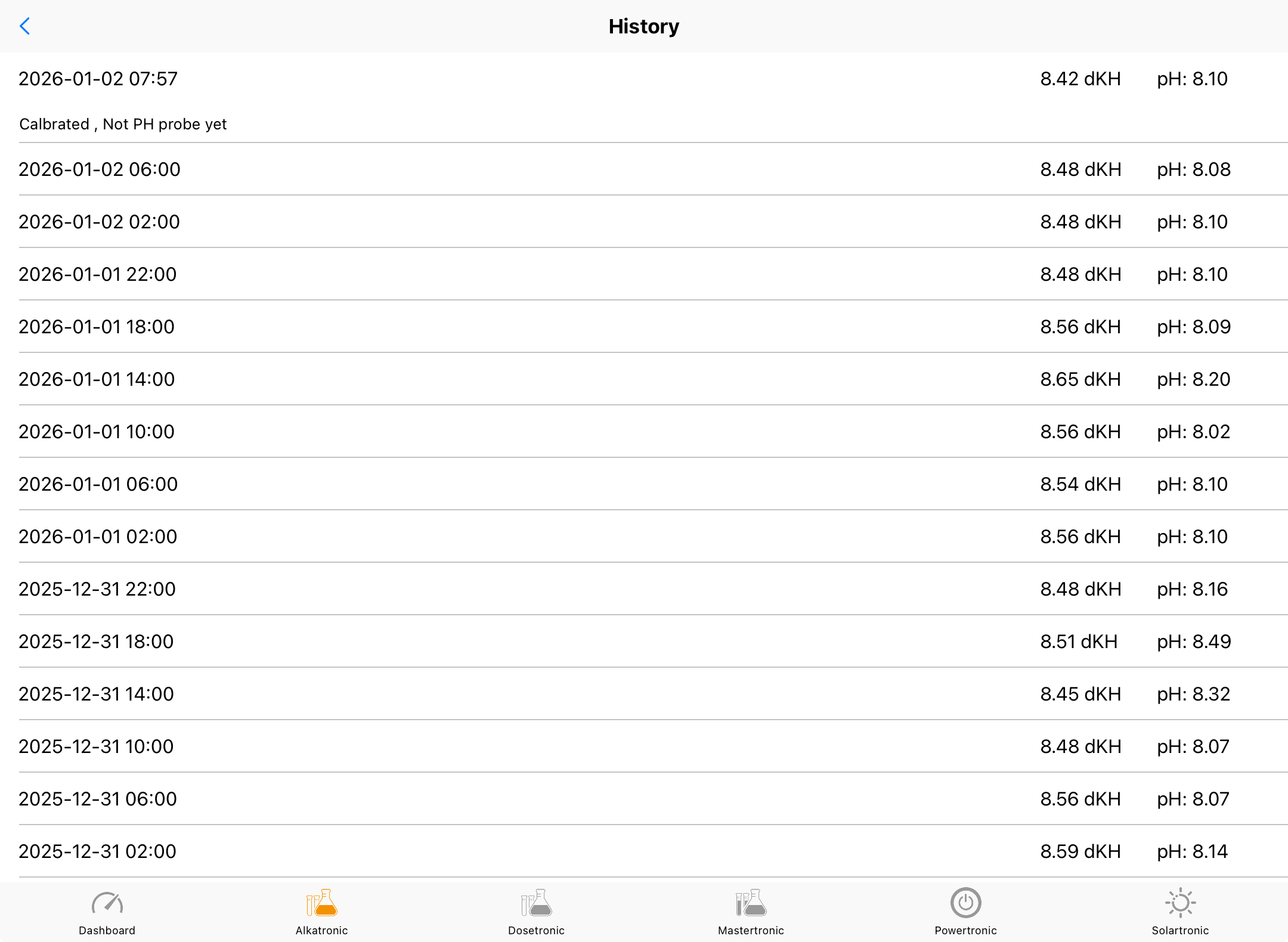Screen dimensions: 1288x942
Task: Select the orange Alkatronic flask icon
Action: [x=322, y=903]
